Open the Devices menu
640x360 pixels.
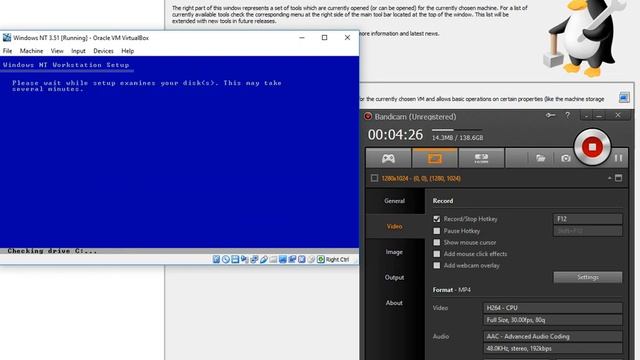103,51
